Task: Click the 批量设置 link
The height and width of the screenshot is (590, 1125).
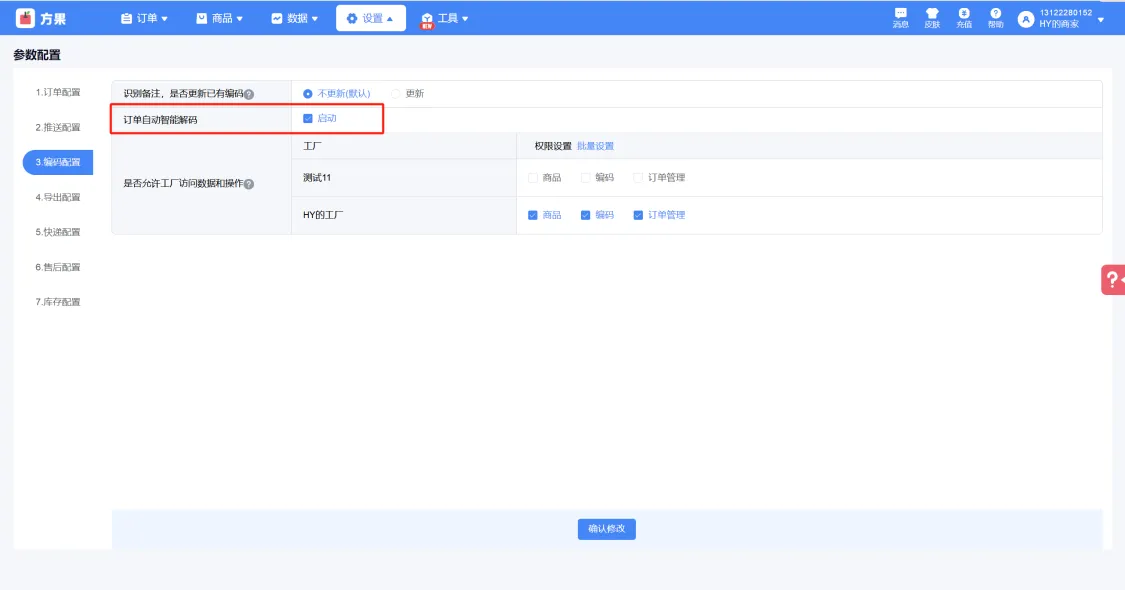Action: pyautogui.click(x=595, y=146)
